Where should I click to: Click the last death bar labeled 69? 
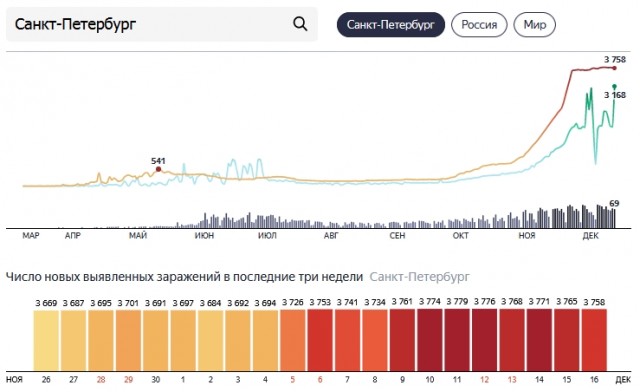[x=614, y=218]
